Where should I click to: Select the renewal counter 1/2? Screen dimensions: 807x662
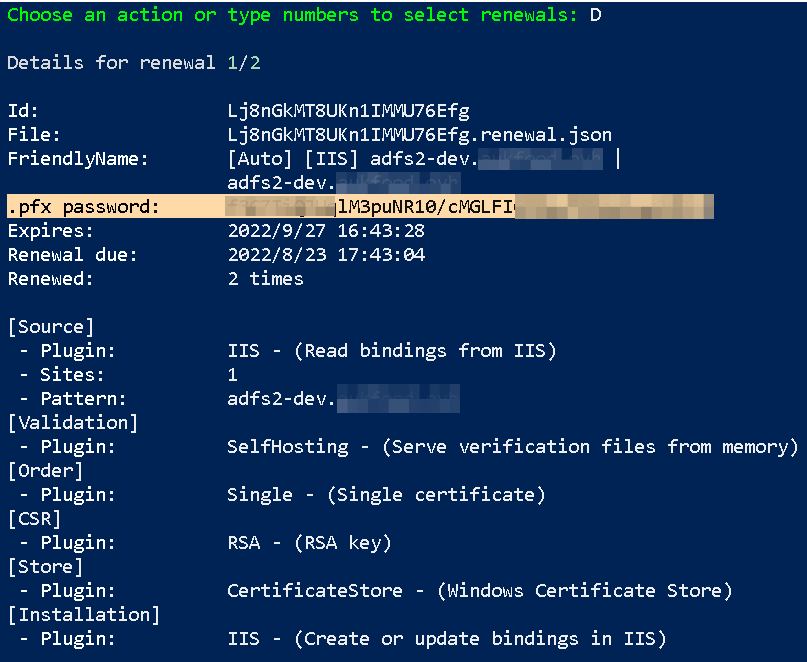[244, 63]
